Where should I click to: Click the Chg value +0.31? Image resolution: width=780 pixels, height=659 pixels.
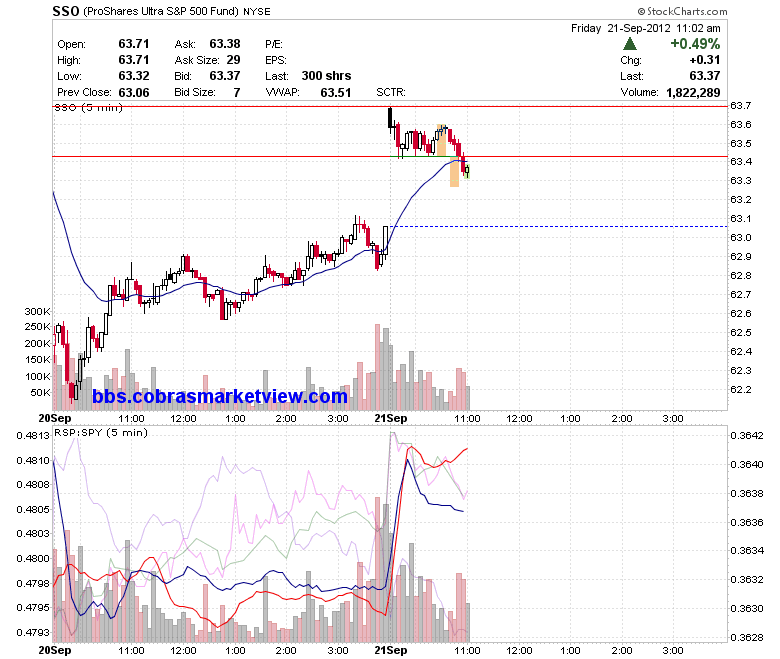(705, 60)
